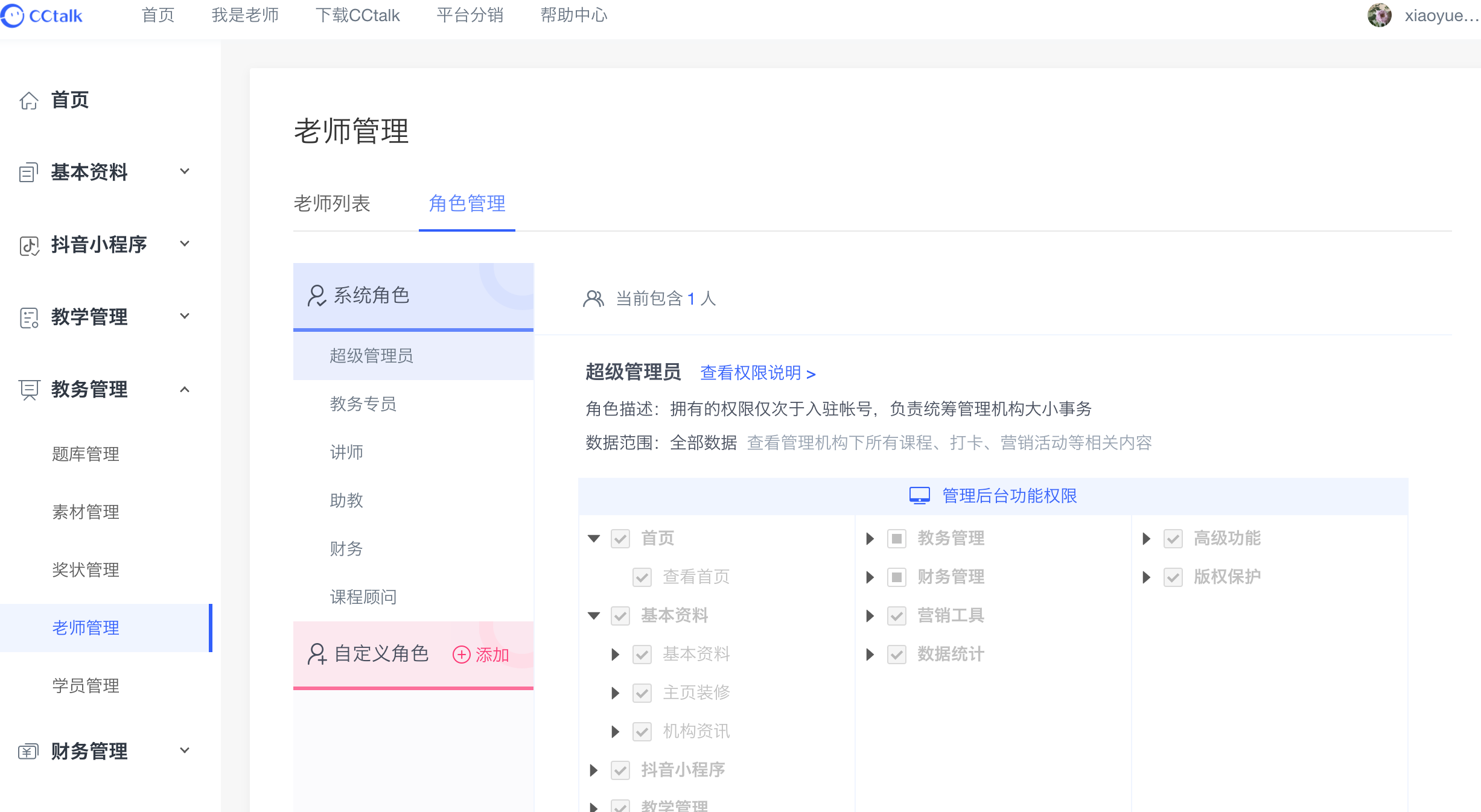Open the 抖音小程序 music-note icon
This screenshot has width=1481, height=812.
28,245
